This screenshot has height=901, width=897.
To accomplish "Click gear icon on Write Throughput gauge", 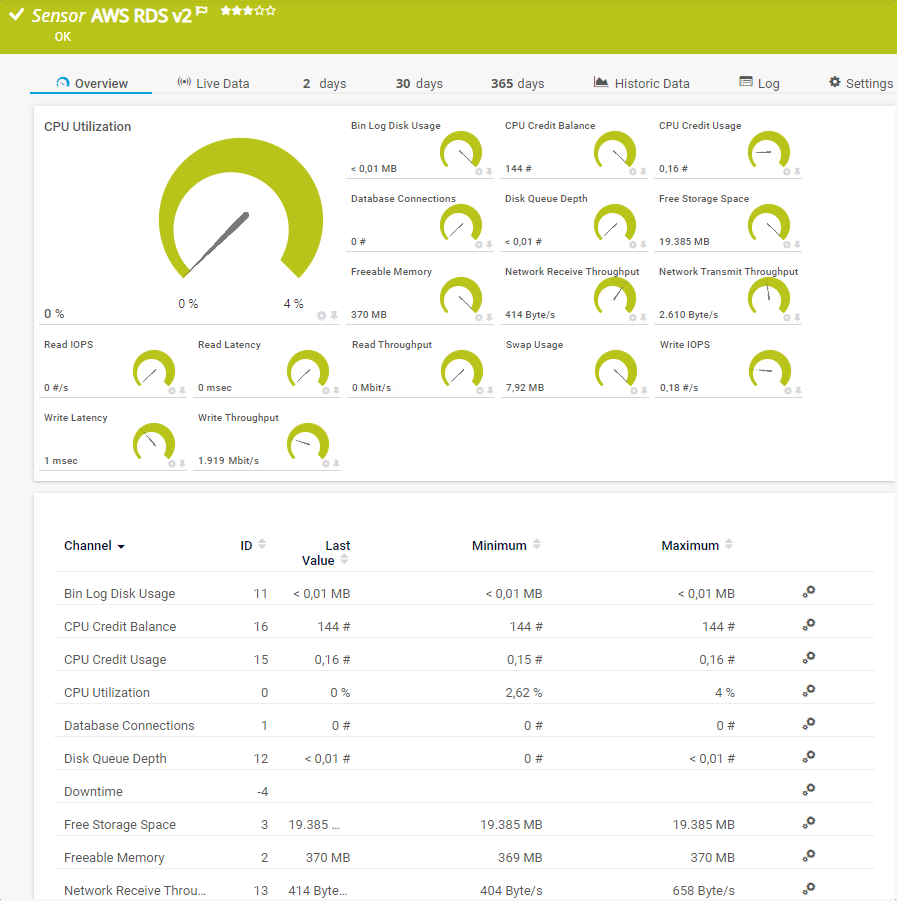I will coord(324,464).
